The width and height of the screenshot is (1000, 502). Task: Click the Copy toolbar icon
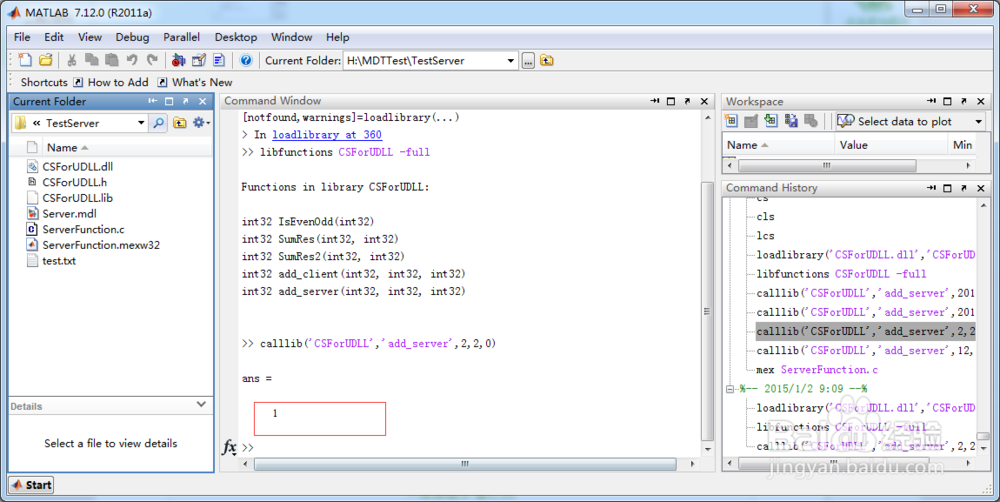pyautogui.click(x=92, y=60)
